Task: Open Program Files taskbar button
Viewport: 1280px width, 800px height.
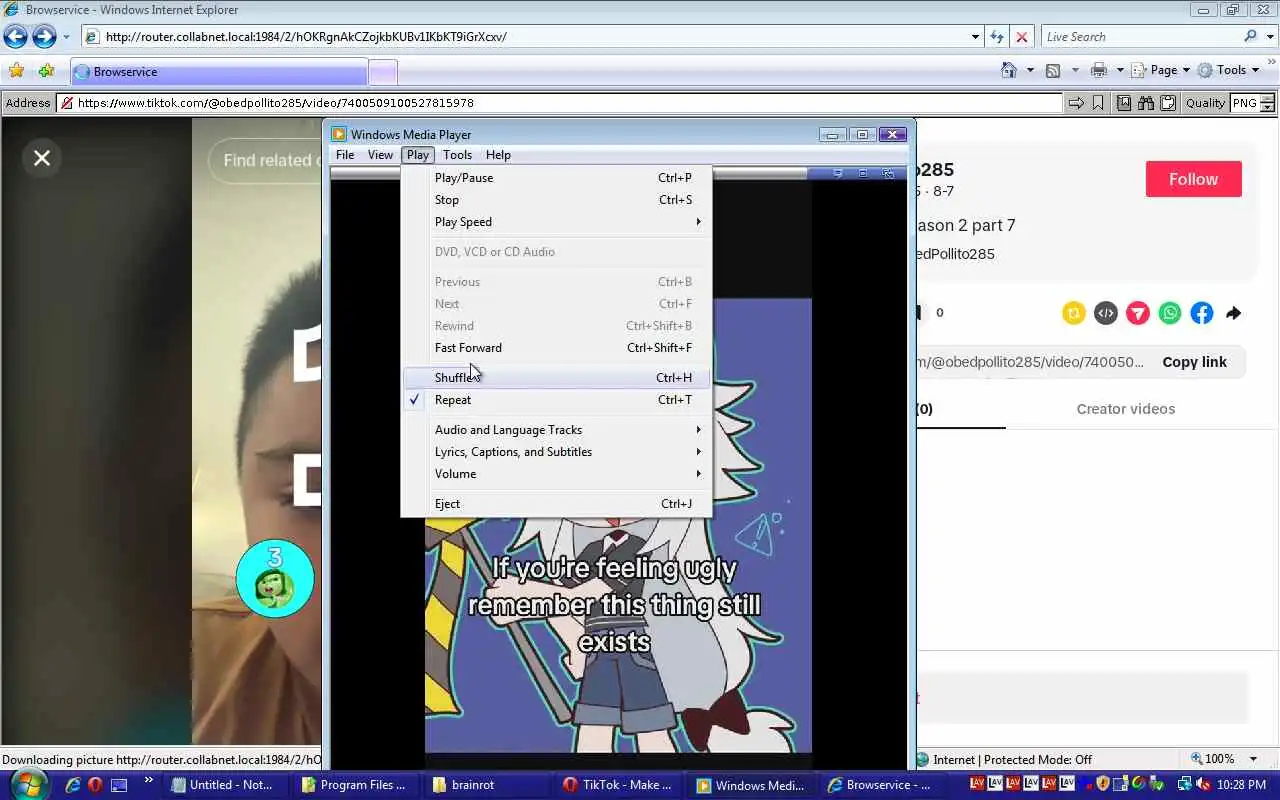Action: (357, 785)
